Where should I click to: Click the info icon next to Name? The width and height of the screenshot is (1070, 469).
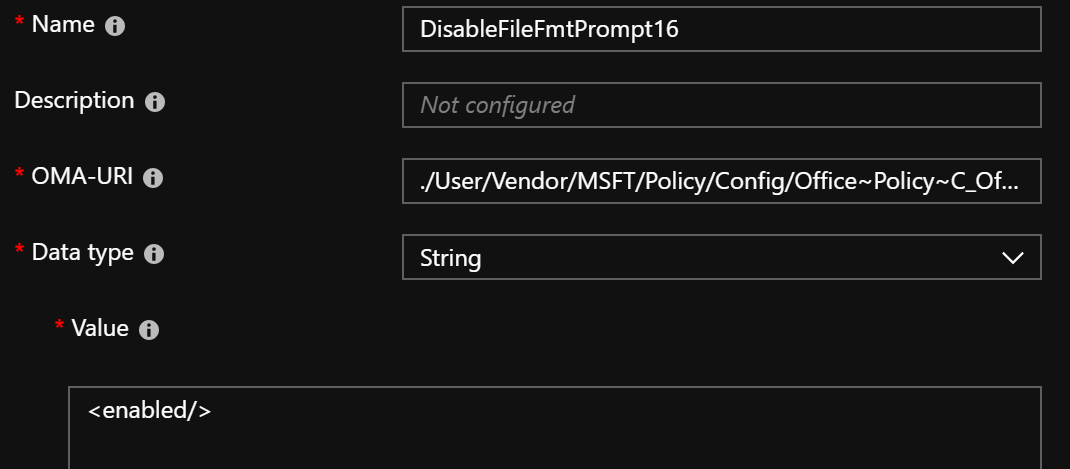(115, 27)
